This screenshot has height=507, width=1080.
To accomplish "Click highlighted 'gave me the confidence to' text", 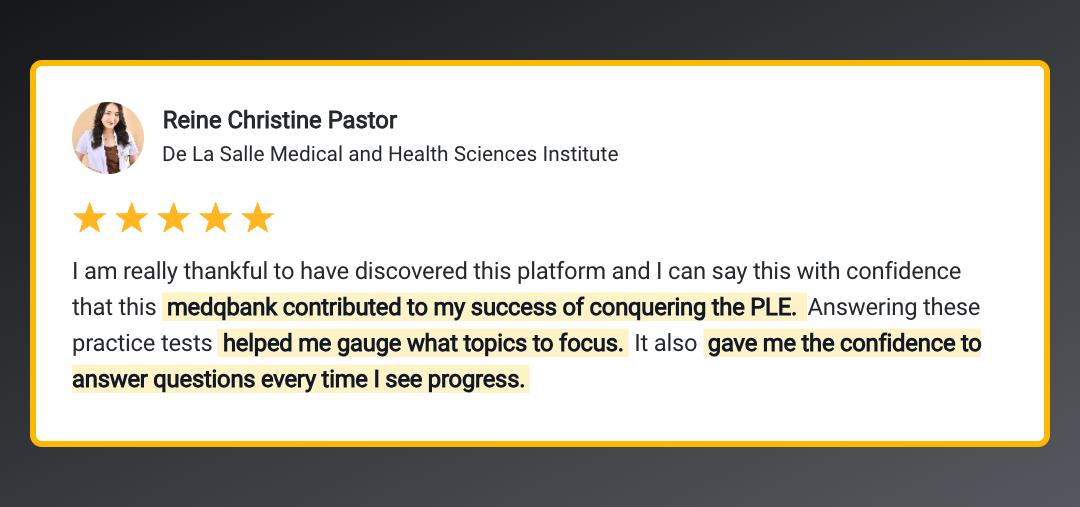I will pyautogui.click(x=844, y=343).
